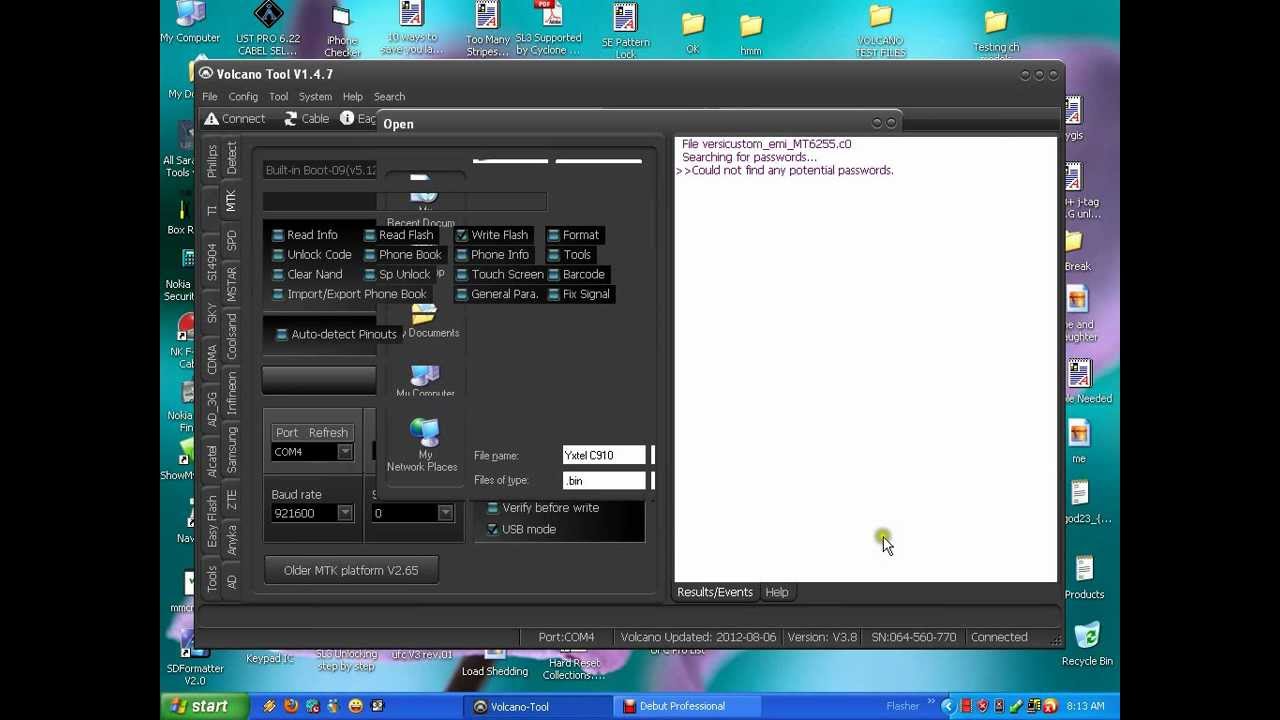
Task: Click Older MTK platform V2.65 button
Action: [x=351, y=570]
